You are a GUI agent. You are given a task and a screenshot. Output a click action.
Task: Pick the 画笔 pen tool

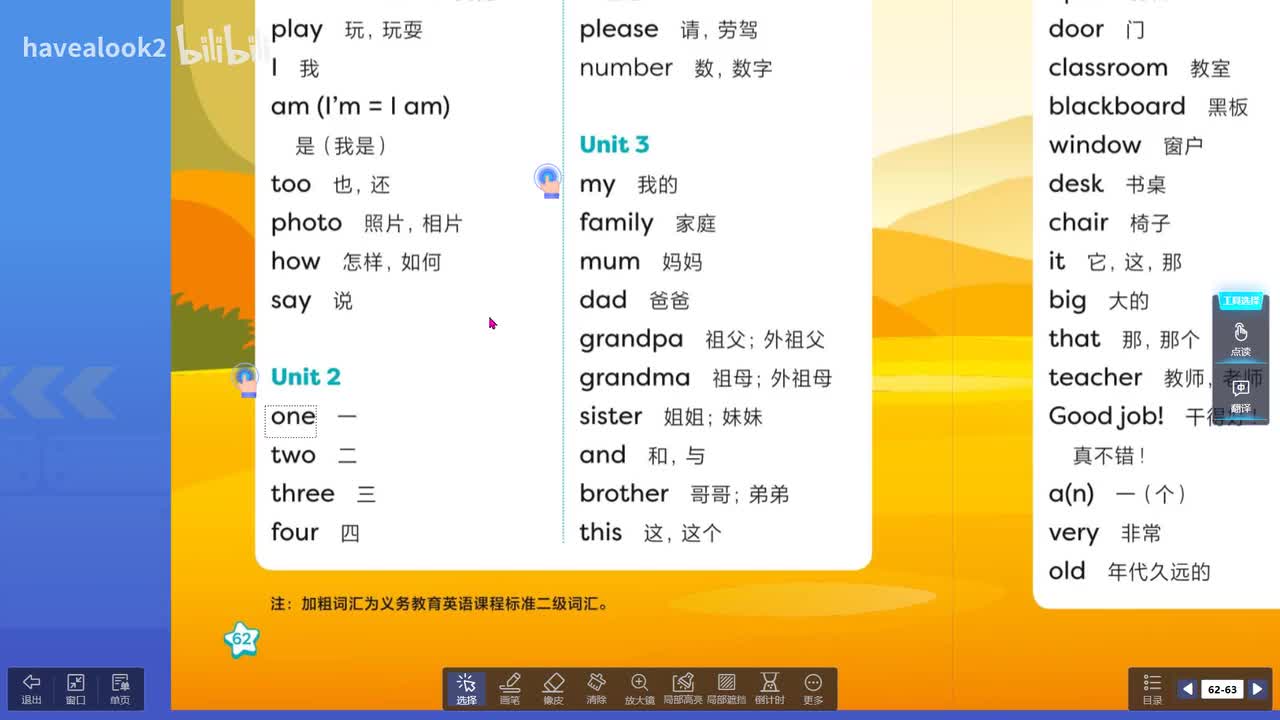[510, 689]
